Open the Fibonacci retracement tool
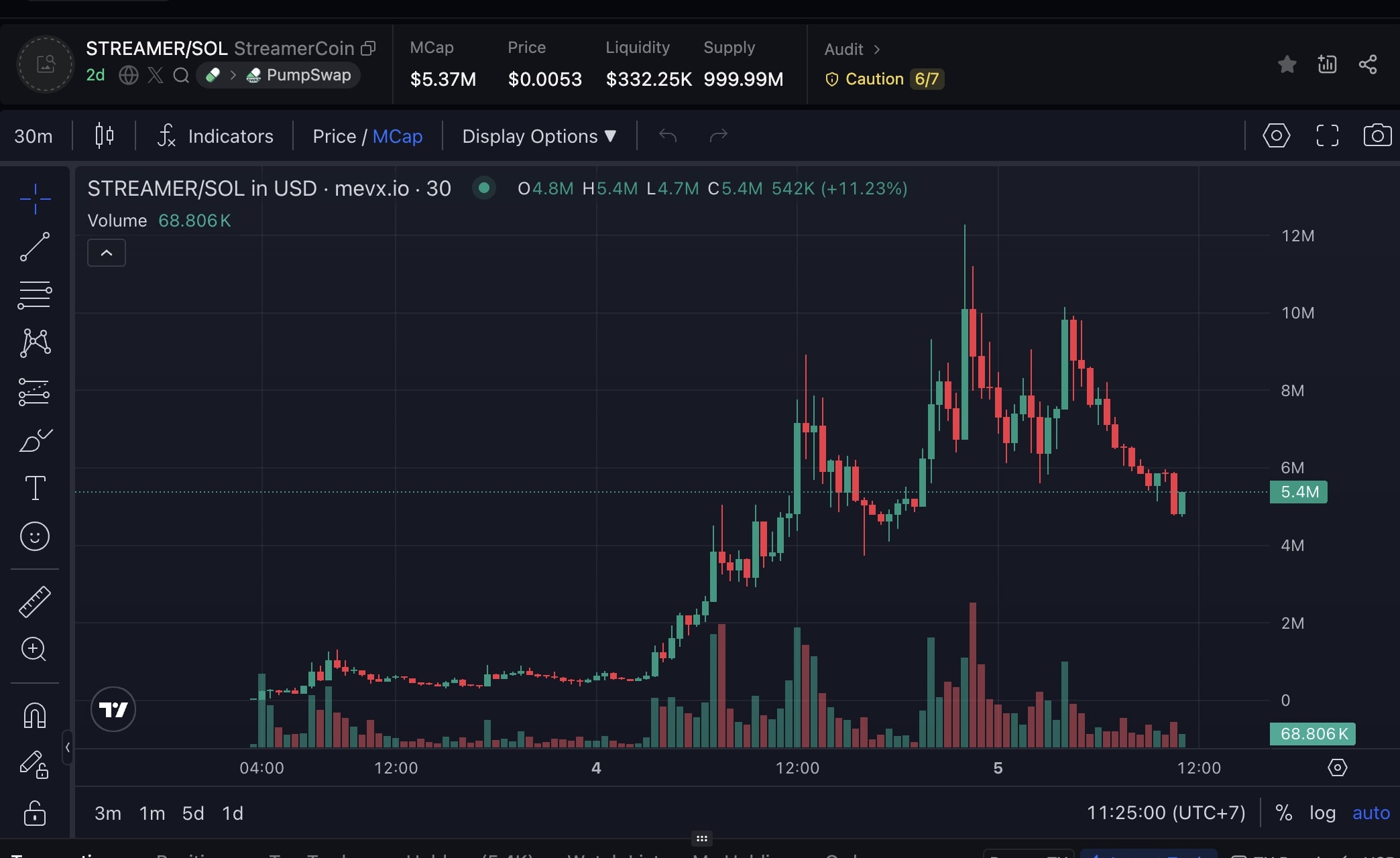The height and width of the screenshot is (858, 1400). pos(35,295)
